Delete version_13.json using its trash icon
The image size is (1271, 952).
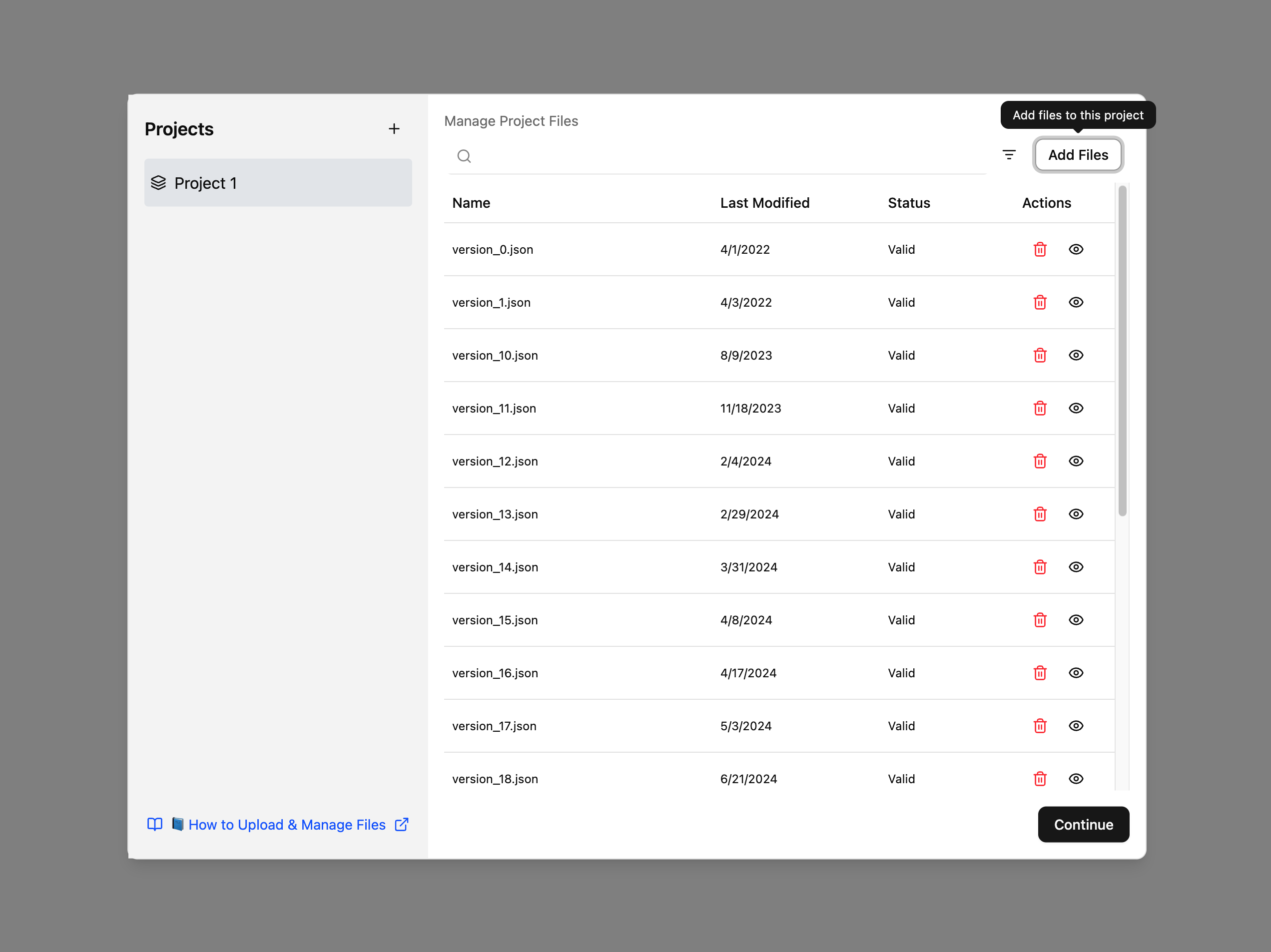click(x=1040, y=514)
